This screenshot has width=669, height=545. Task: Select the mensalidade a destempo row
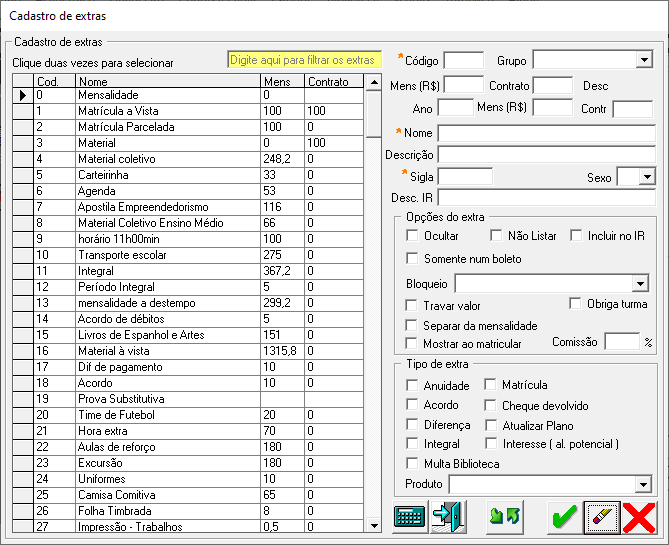click(x=188, y=303)
